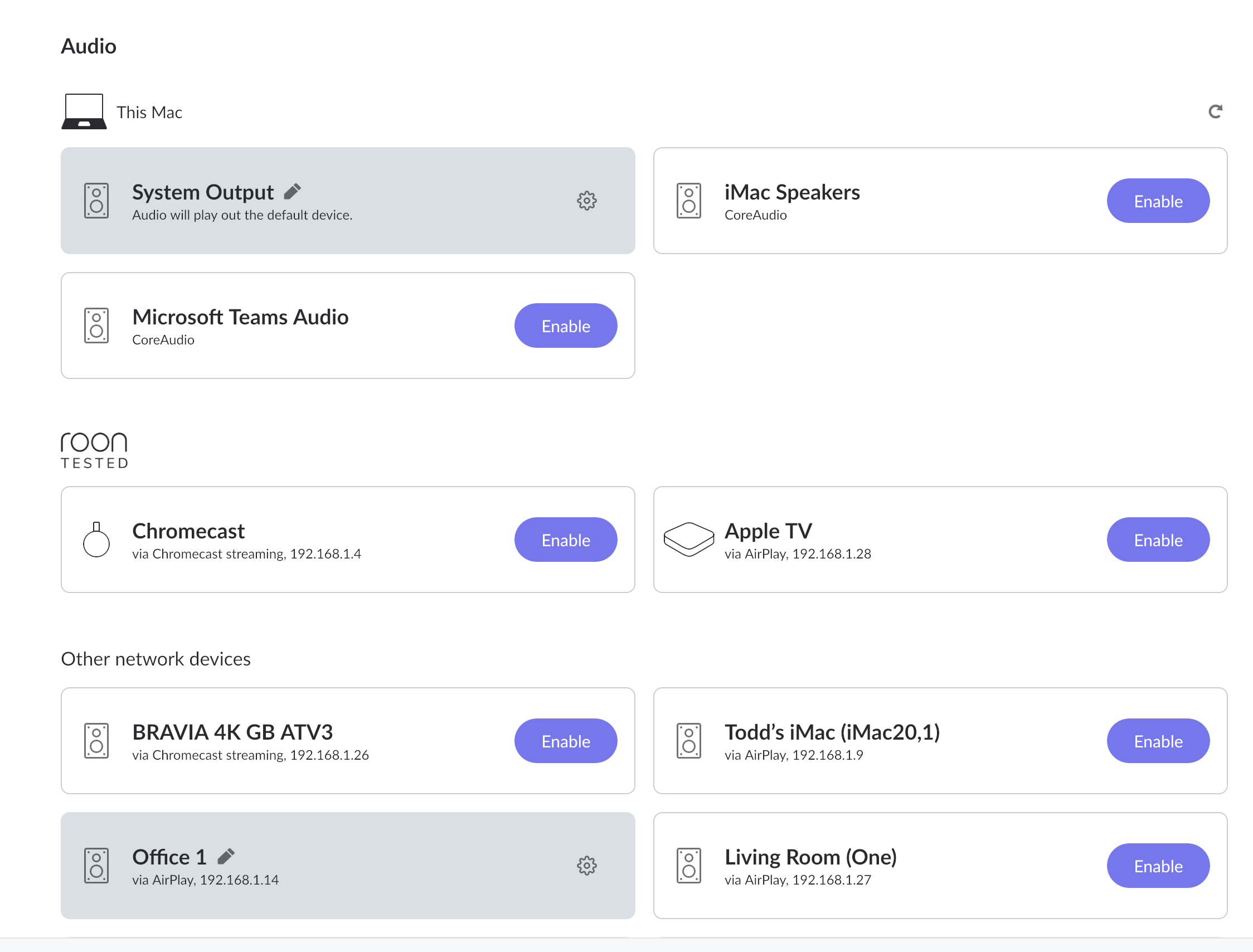
Task: Rename Office 1 via pencil icon
Action: coord(226,856)
